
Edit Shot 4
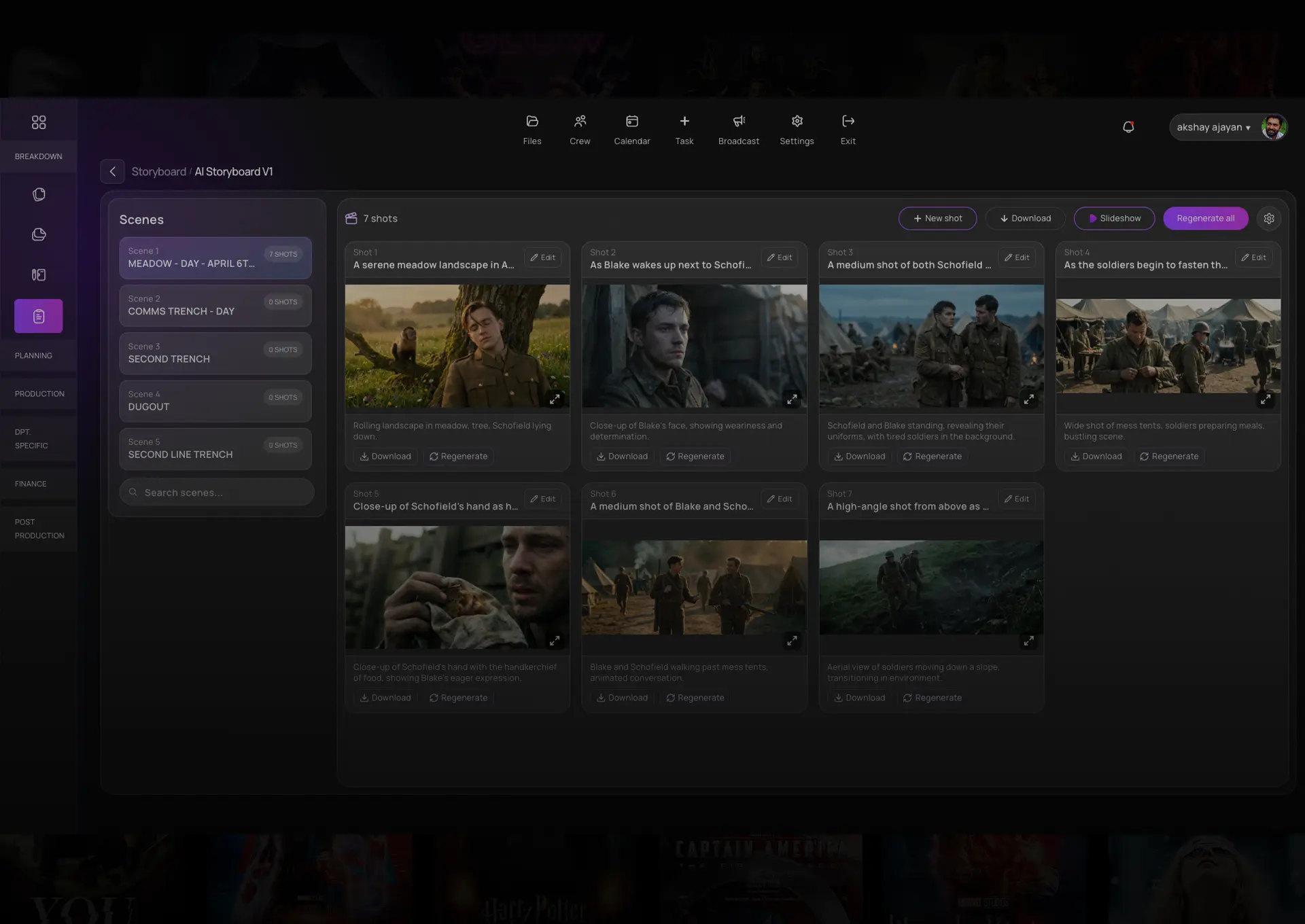(x=1253, y=258)
